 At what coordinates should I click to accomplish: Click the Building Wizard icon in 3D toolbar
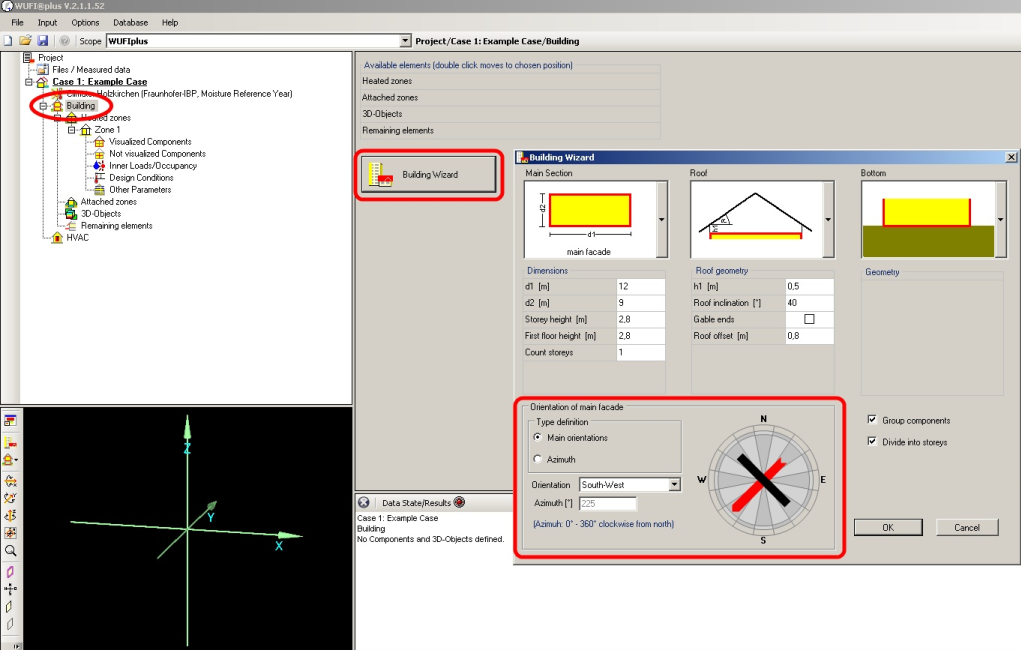pos(10,443)
